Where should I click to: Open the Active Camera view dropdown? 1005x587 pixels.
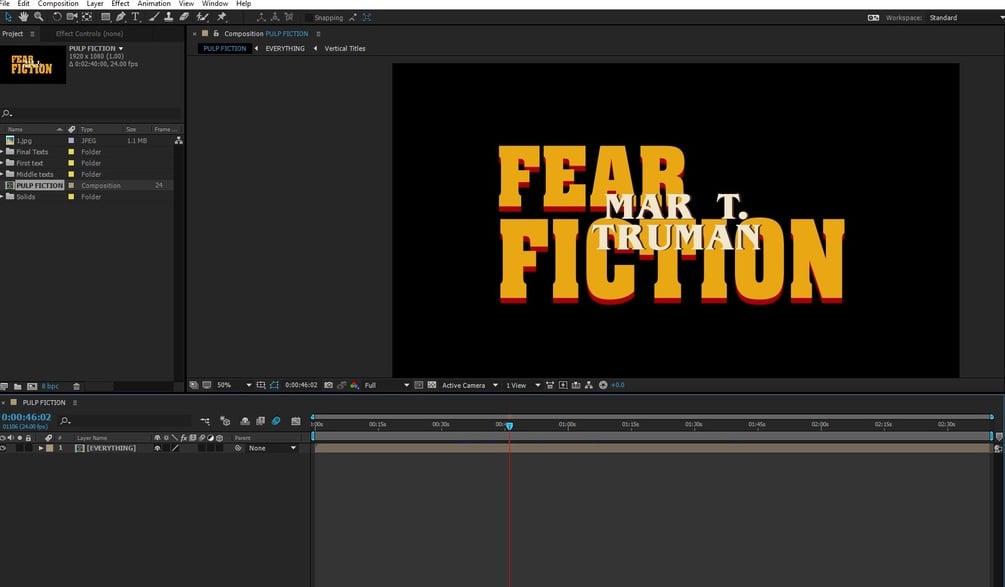[470, 385]
